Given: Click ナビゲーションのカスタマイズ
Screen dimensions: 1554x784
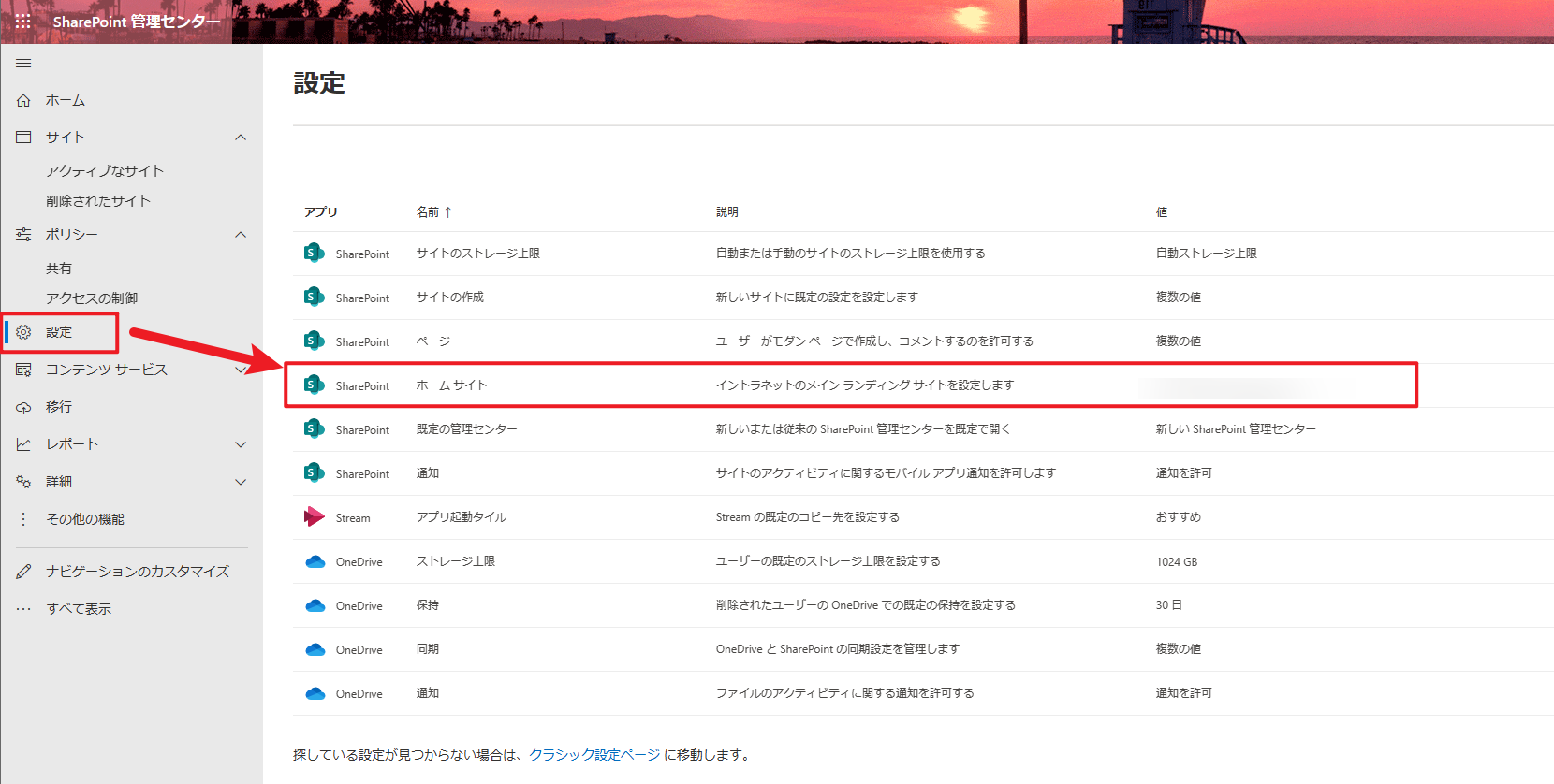Looking at the screenshot, I should [138, 572].
